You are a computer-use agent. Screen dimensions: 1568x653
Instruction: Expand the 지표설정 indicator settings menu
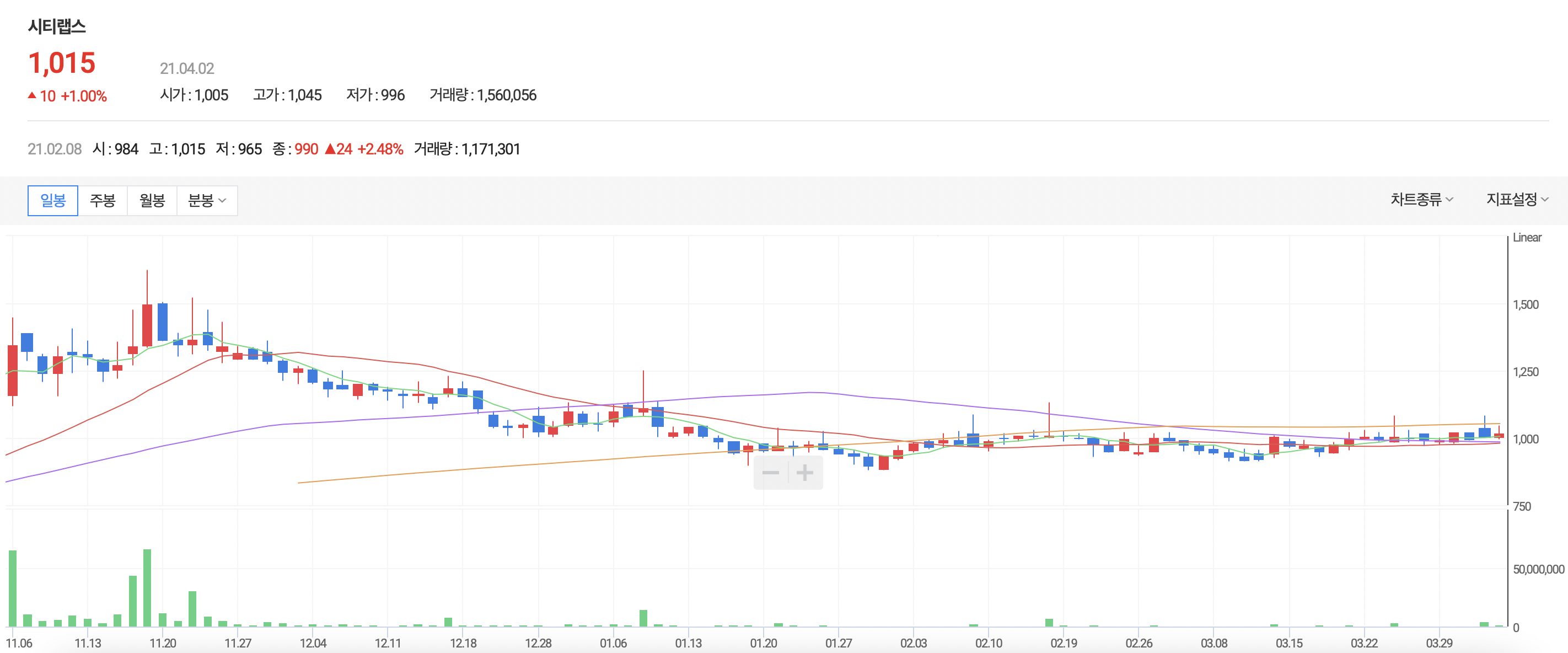[1517, 199]
